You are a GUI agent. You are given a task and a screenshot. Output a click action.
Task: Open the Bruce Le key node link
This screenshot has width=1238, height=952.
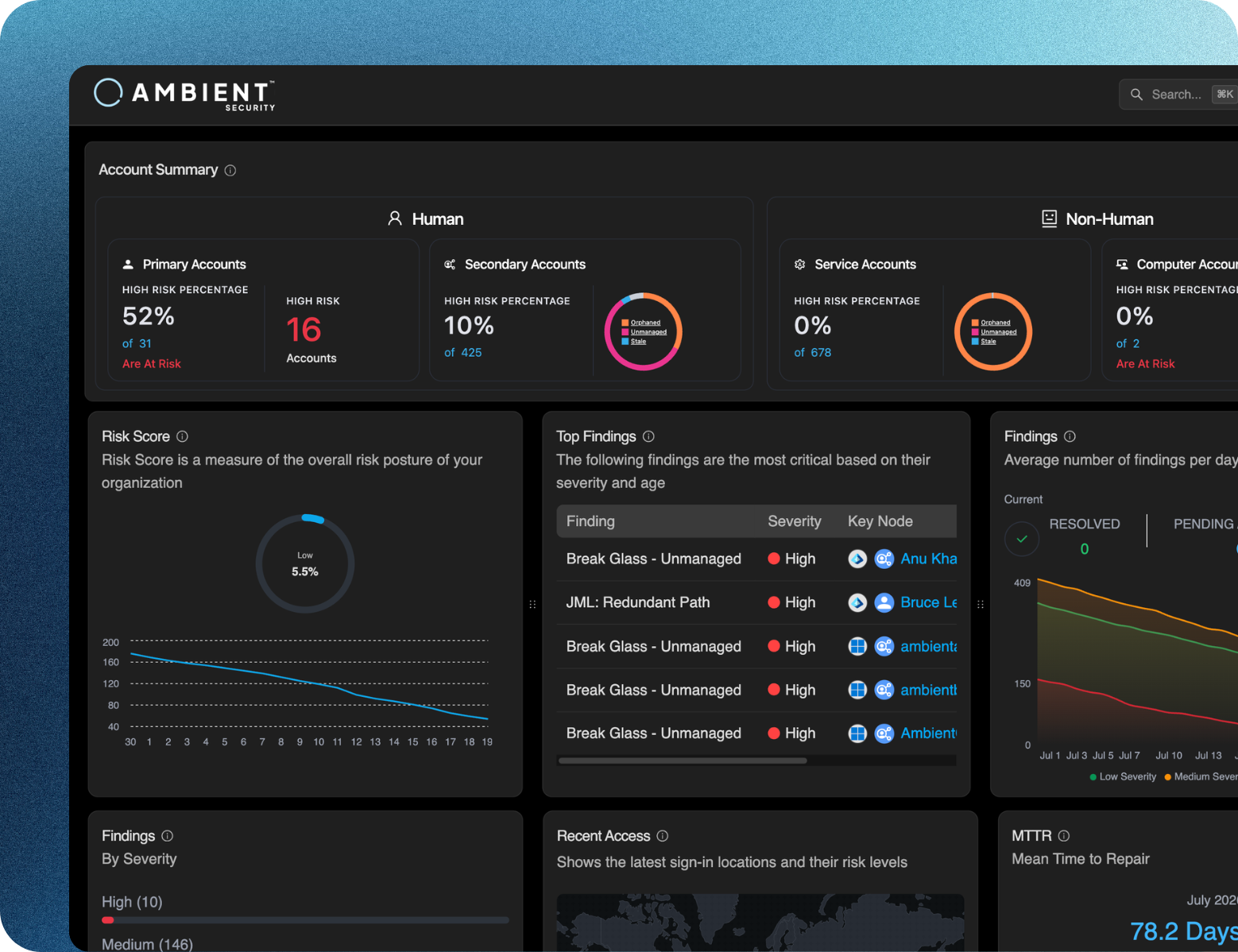[928, 603]
